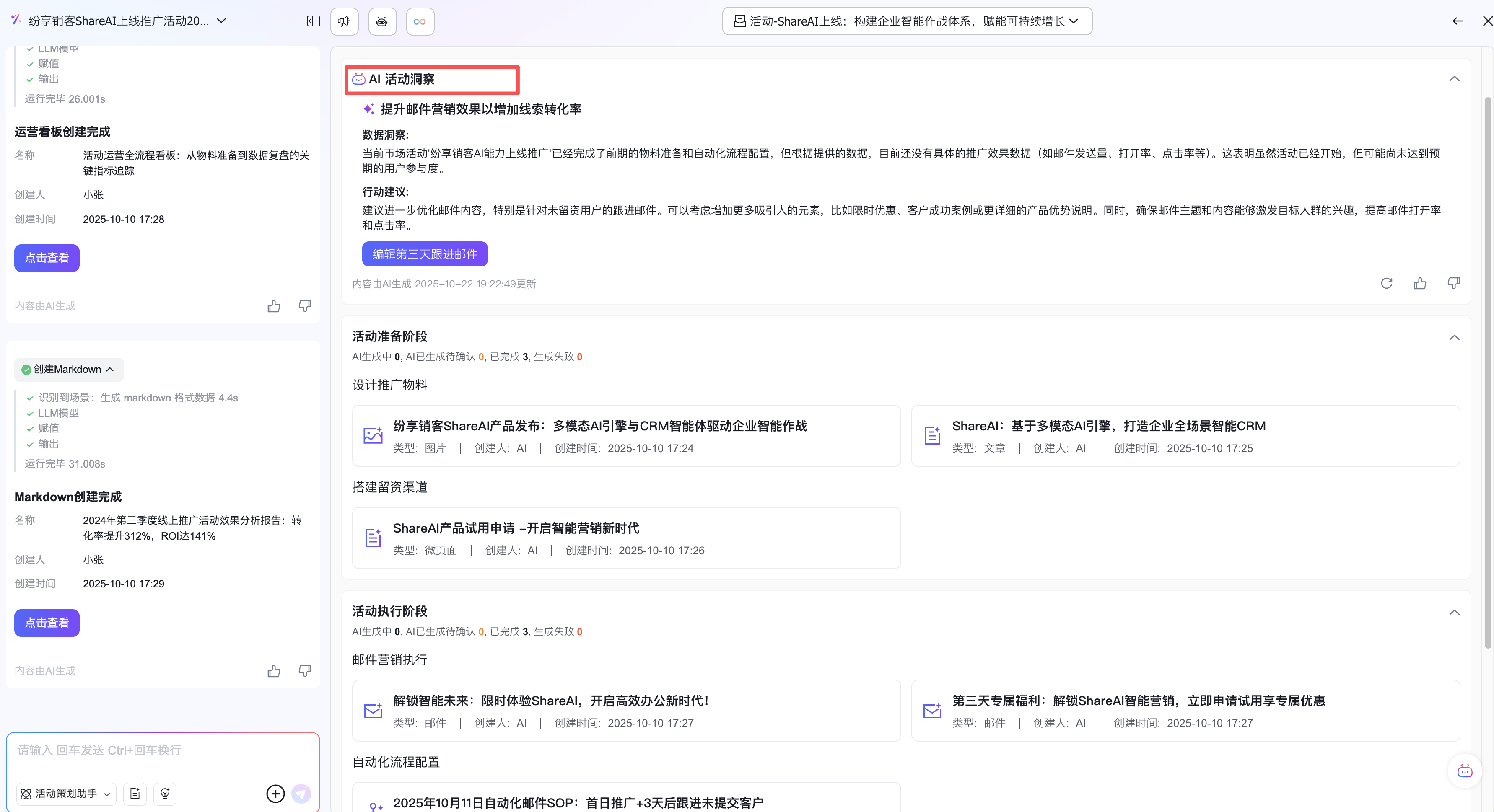Click the robot assistant icon in top toolbar

[381, 21]
